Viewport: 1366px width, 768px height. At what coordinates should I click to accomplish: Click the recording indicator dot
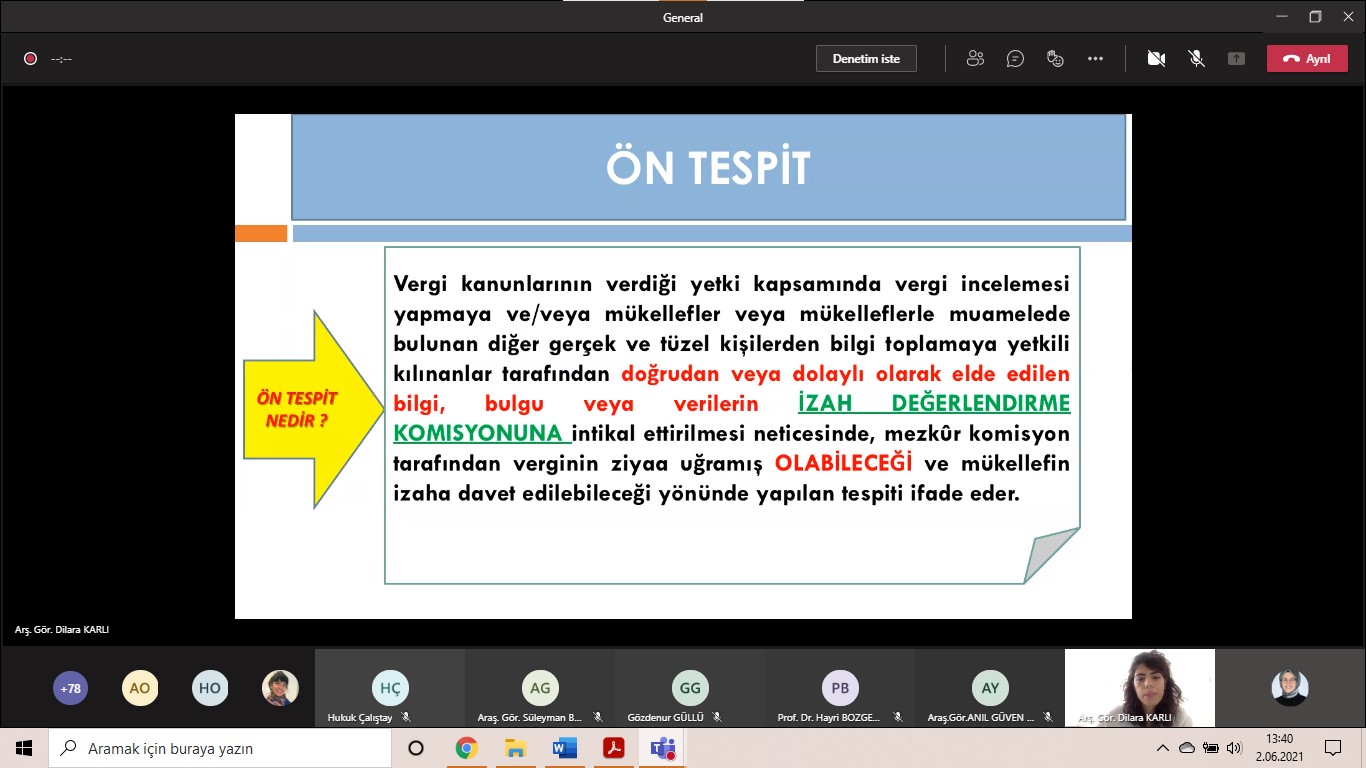click(30, 59)
